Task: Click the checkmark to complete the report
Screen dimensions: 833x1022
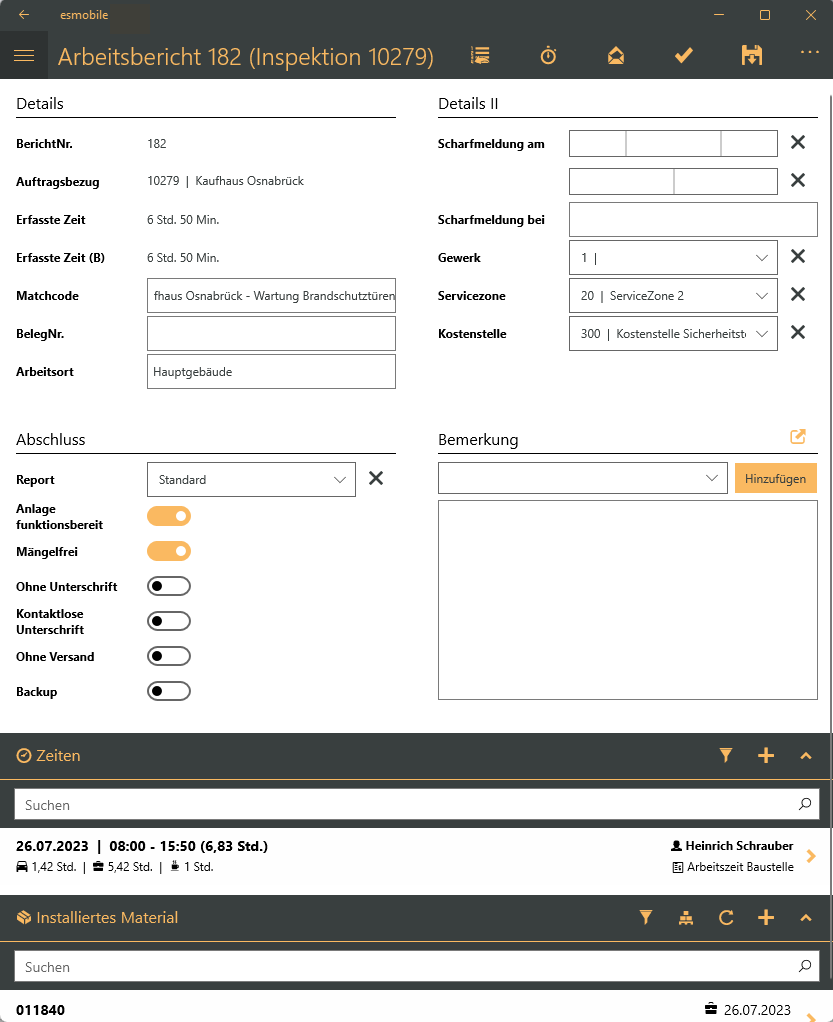Action: [684, 55]
